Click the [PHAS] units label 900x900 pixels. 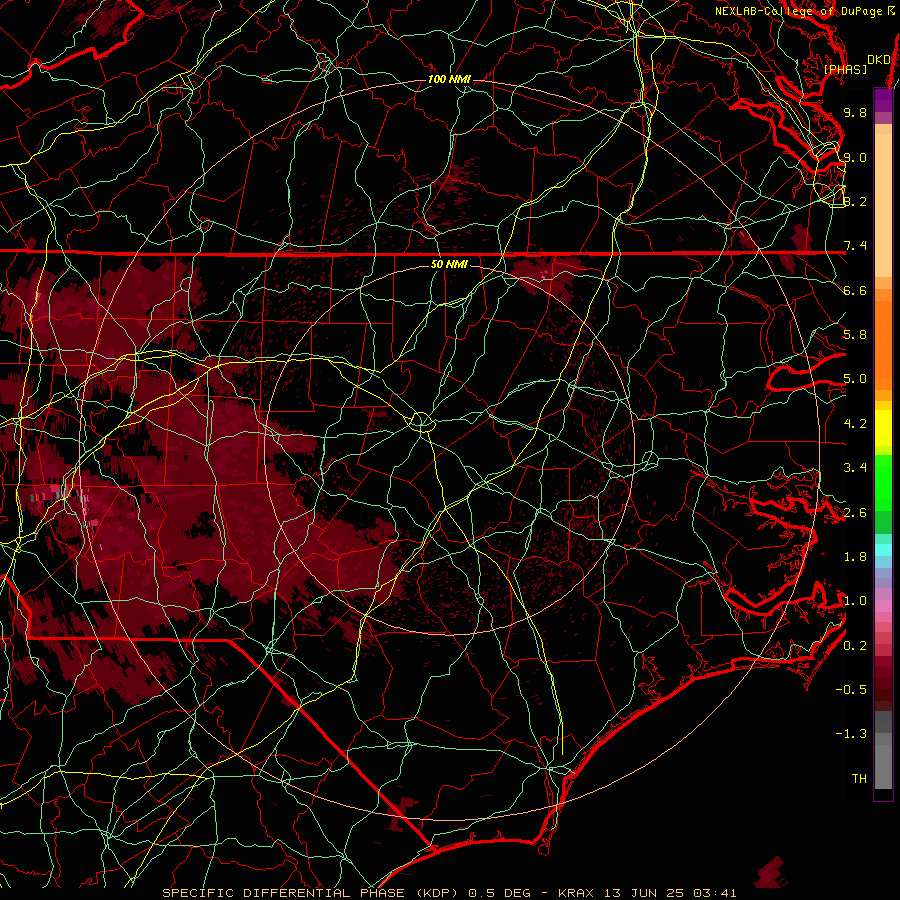tap(845, 70)
